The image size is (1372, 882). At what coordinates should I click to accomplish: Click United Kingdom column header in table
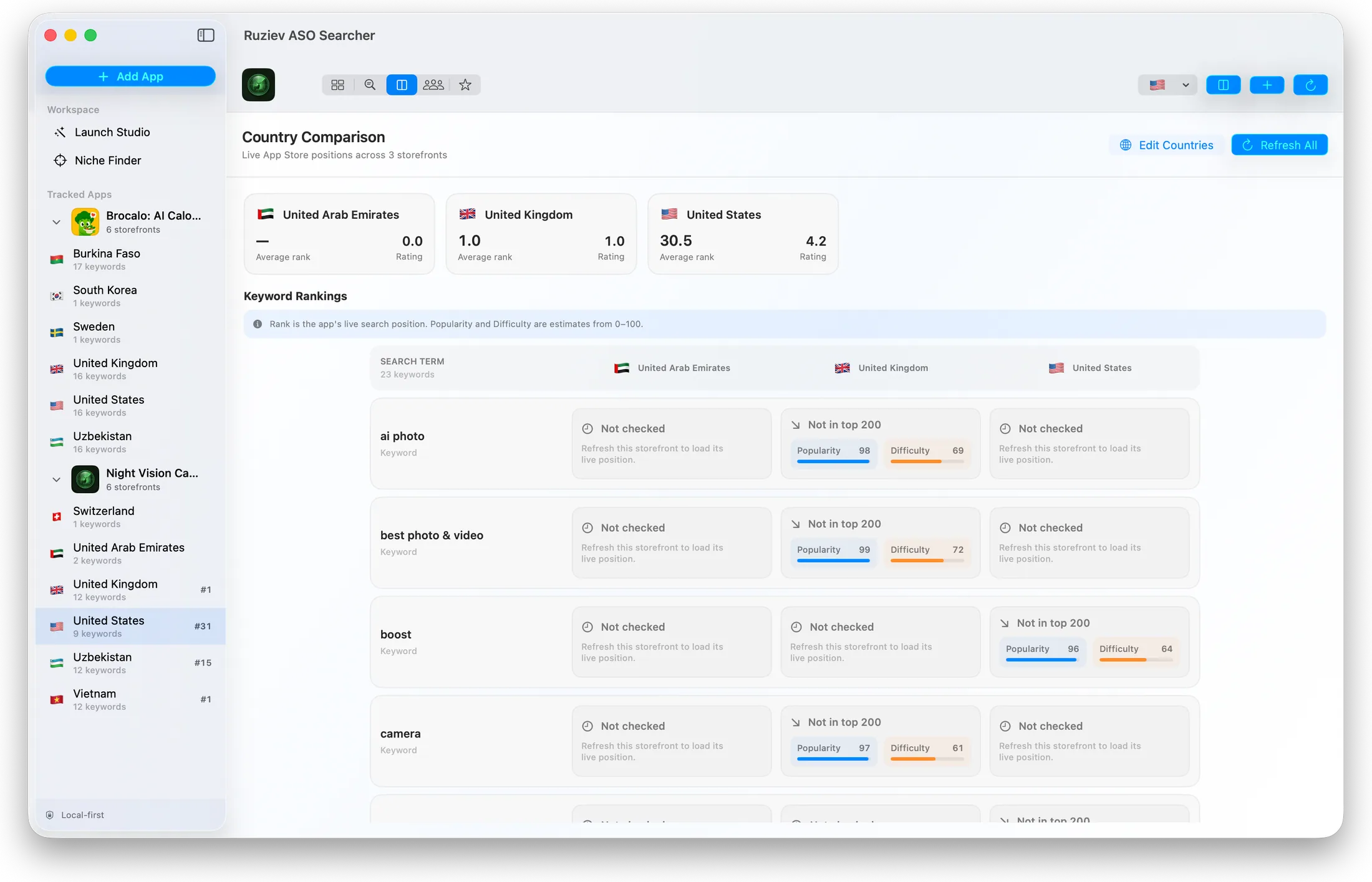881,368
